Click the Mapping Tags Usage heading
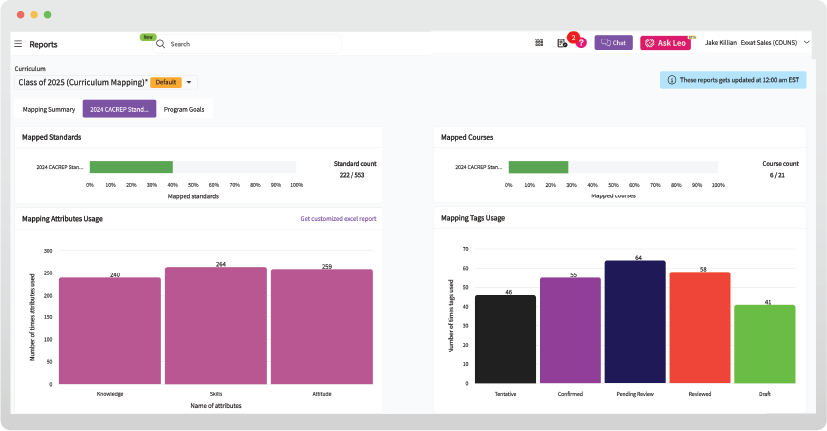This screenshot has height=431, width=827. (x=473, y=218)
